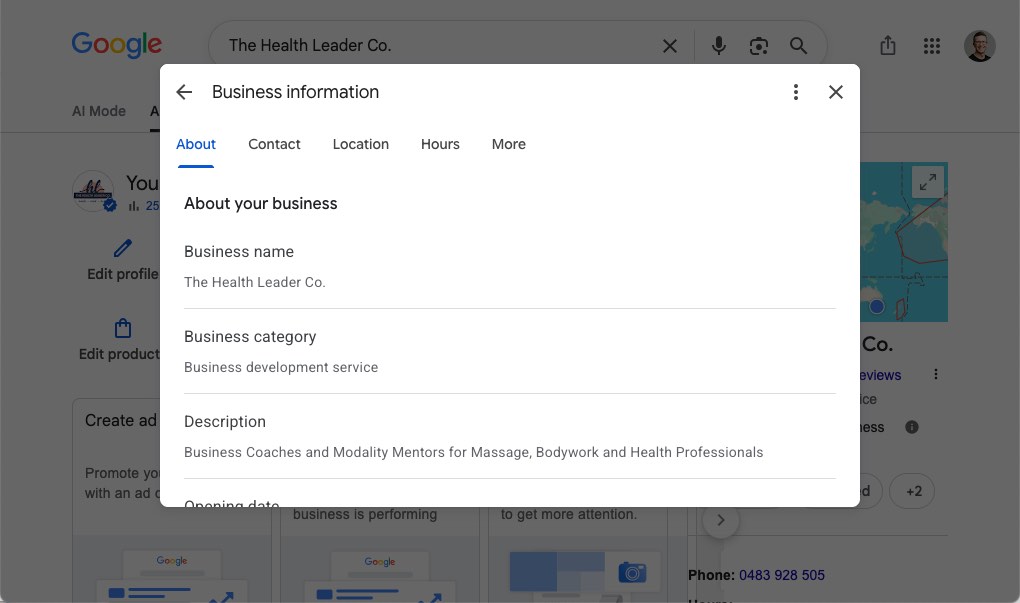Click the Edit products bag icon
This screenshot has width=1020, height=603.
pos(123,327)
